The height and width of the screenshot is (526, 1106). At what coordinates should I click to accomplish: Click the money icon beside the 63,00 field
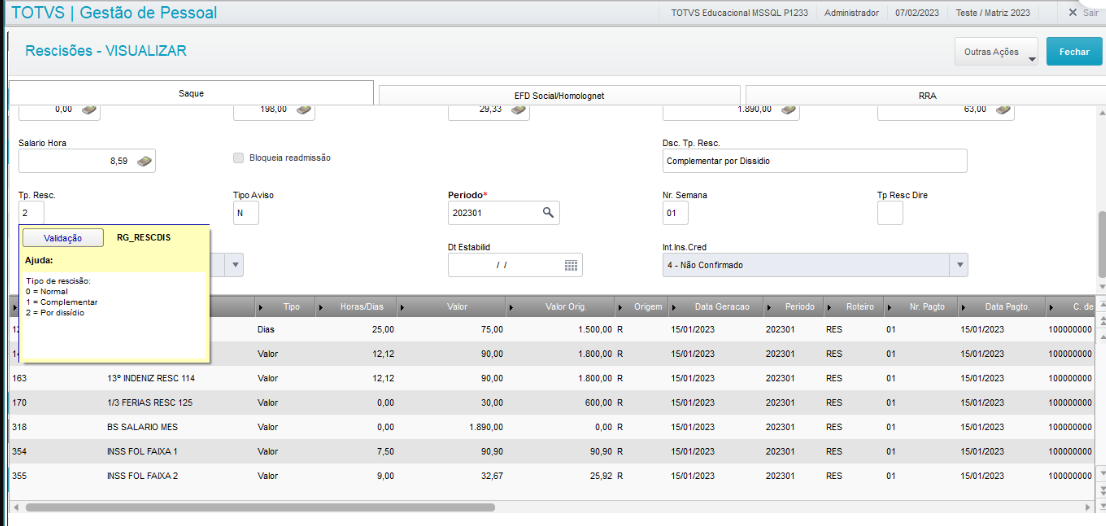[1004, 110]
